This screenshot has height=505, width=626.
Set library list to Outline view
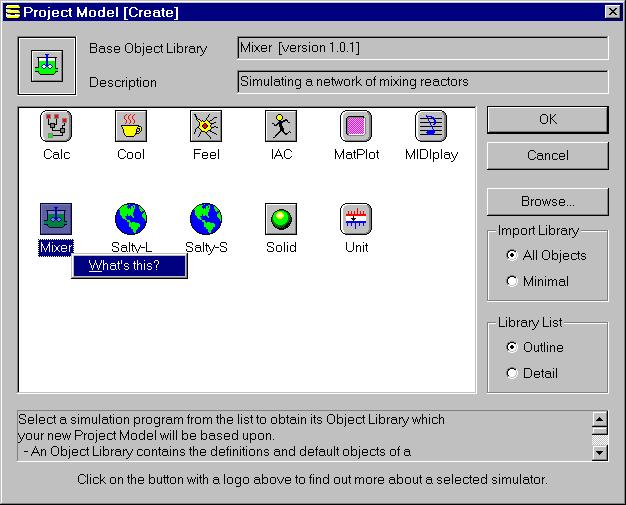tap(513, 347)
